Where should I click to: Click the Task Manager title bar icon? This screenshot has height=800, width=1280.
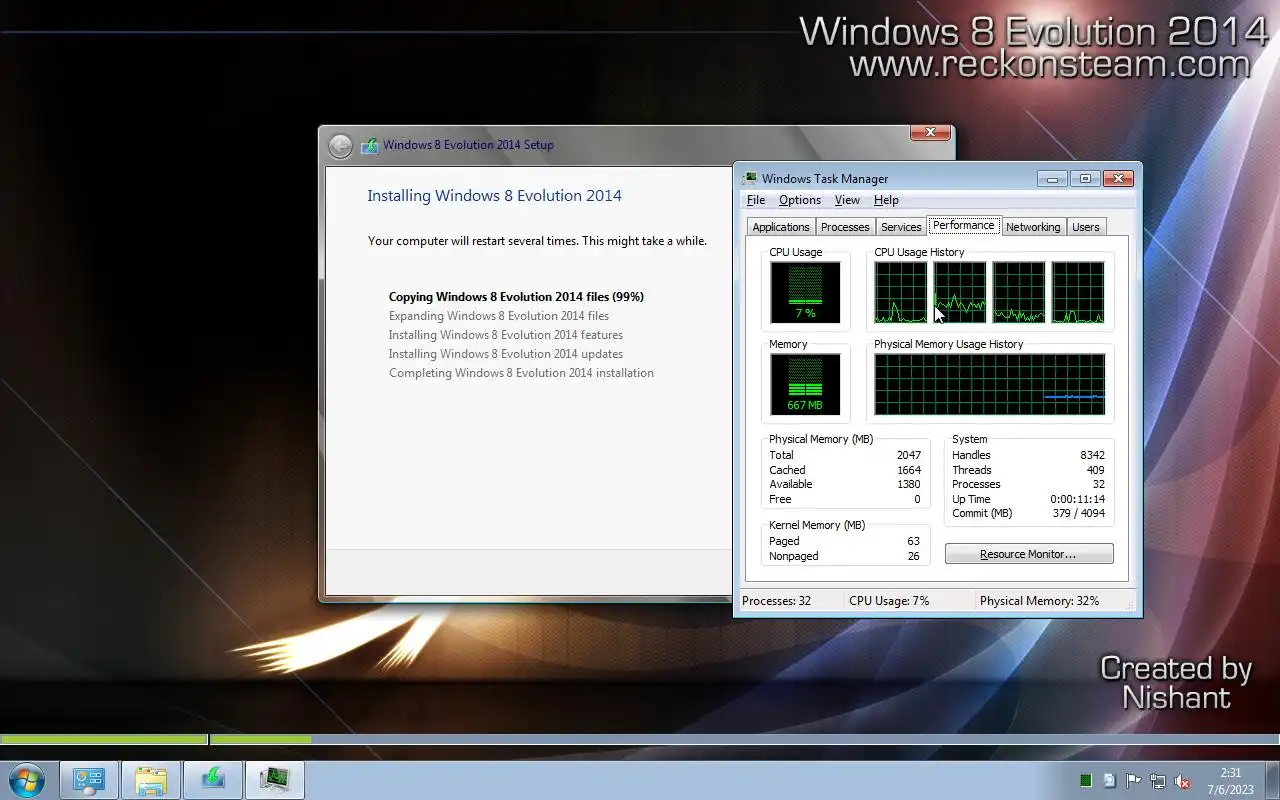point(749,178)
